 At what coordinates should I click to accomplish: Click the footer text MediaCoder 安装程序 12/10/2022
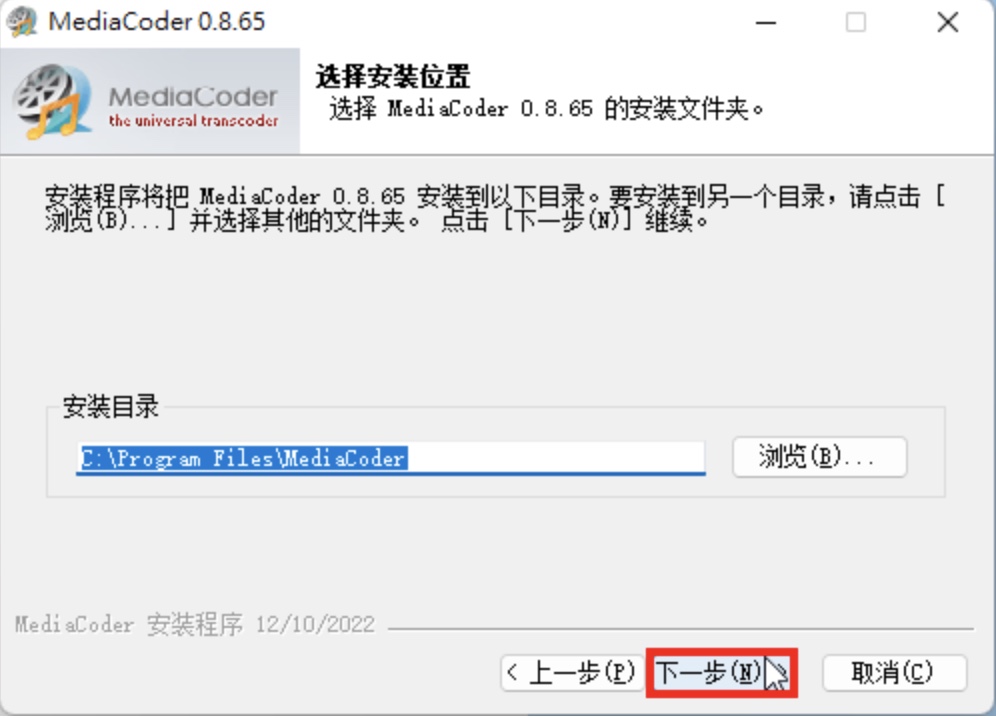tap(194, 625)
